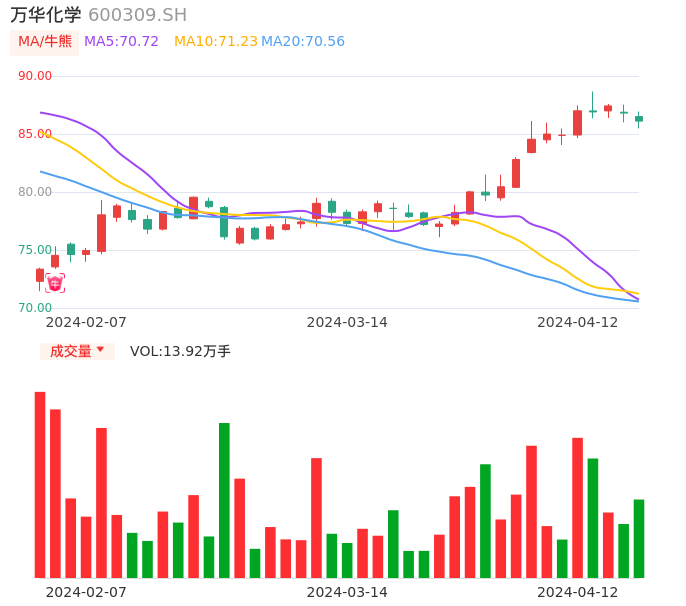Select the 成交量 volume tab
Viewport: 686px width, 606px height.
pyautogui.click(x=70, y=351)
